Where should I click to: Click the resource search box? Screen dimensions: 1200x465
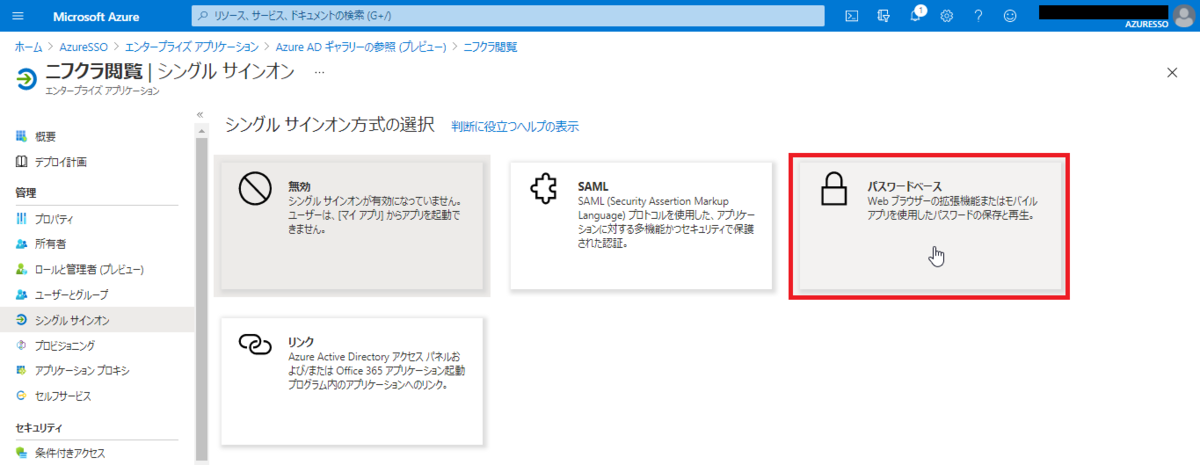pyautogui.click(x=508, y=16)
